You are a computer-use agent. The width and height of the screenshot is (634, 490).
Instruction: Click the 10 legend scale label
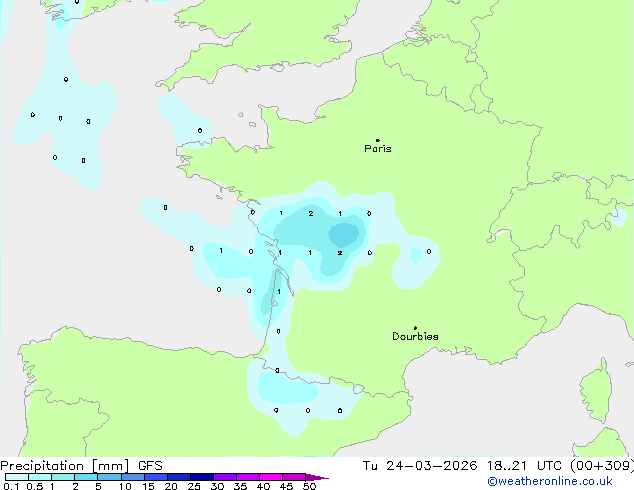point(125,486)
